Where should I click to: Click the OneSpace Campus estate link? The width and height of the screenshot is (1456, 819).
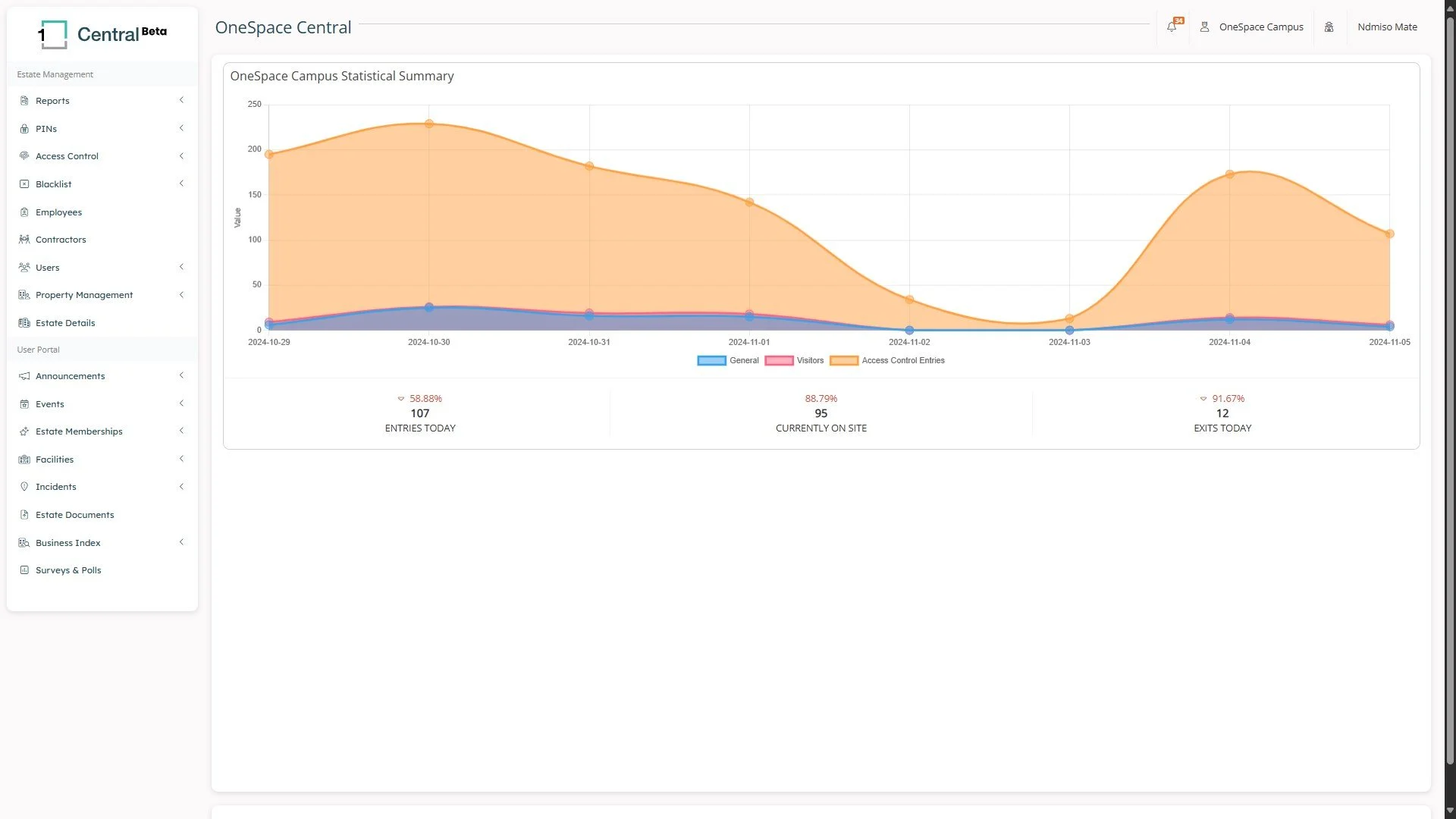pyautogui.click(x=1260, y=27)
